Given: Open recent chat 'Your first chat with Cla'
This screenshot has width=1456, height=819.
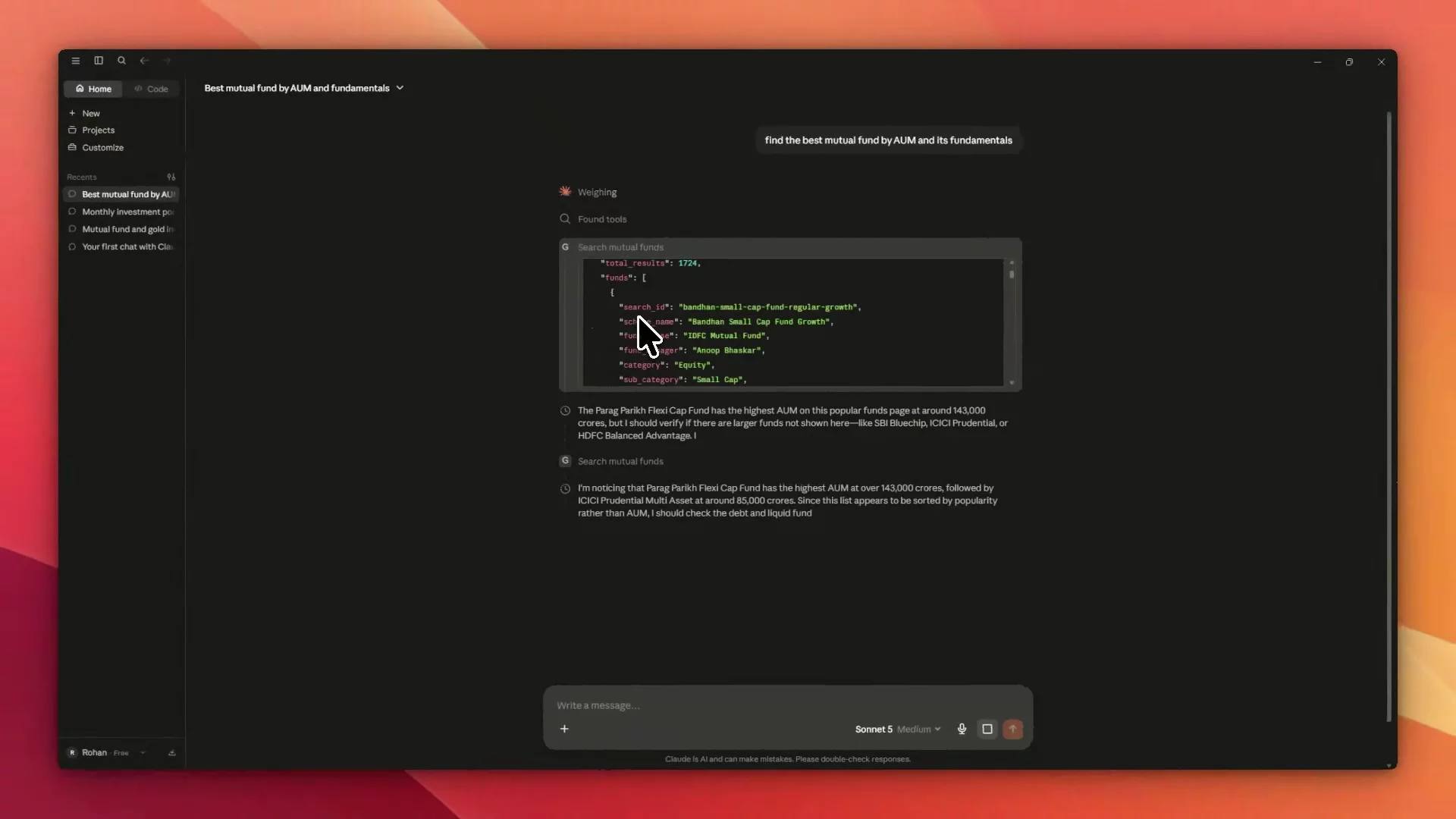Looking at the screenshot, I should click(121, 246).
